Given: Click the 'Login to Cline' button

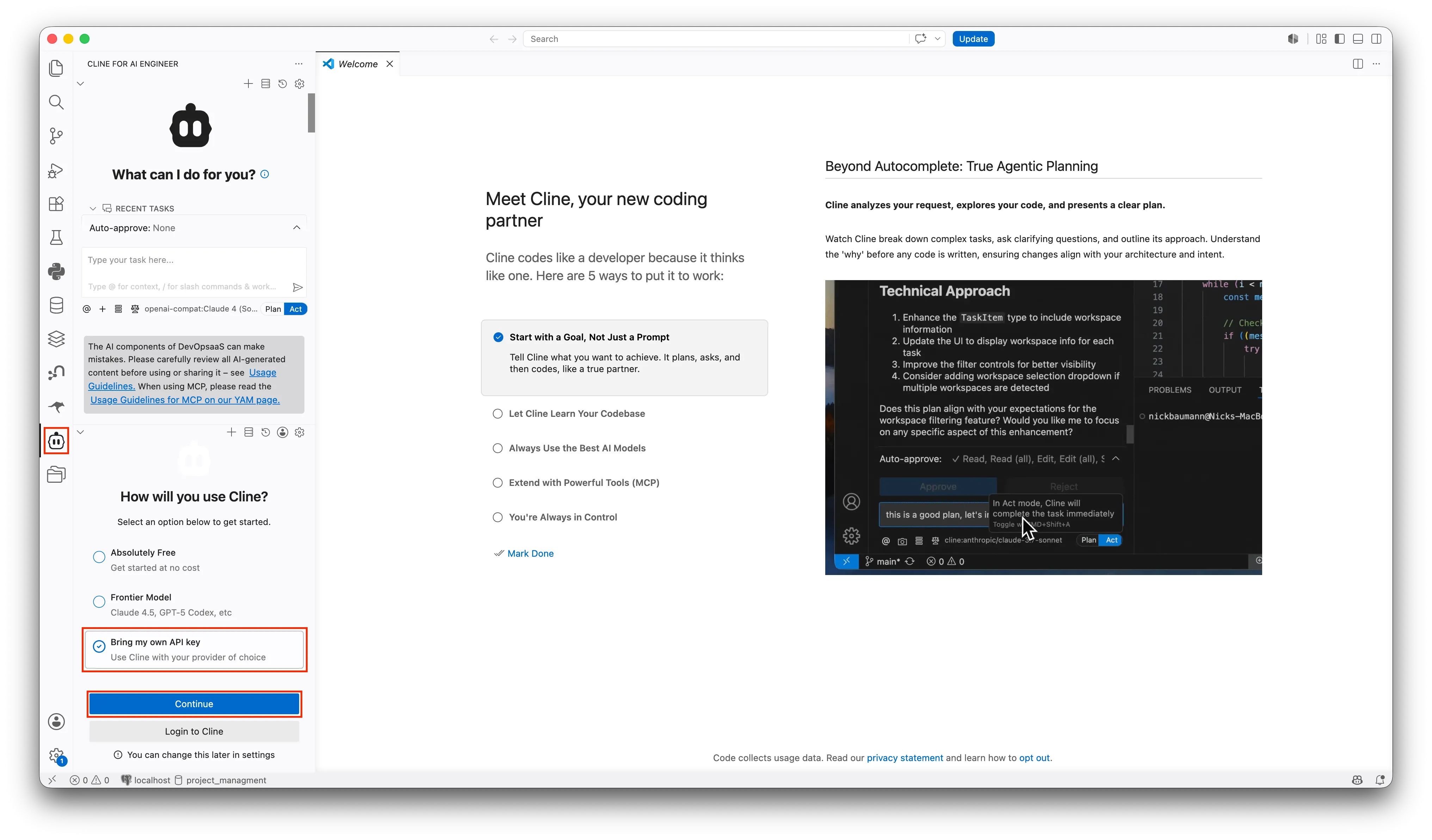Looking at the screenshot, I should pyautogui.click(x=194, y=731).
